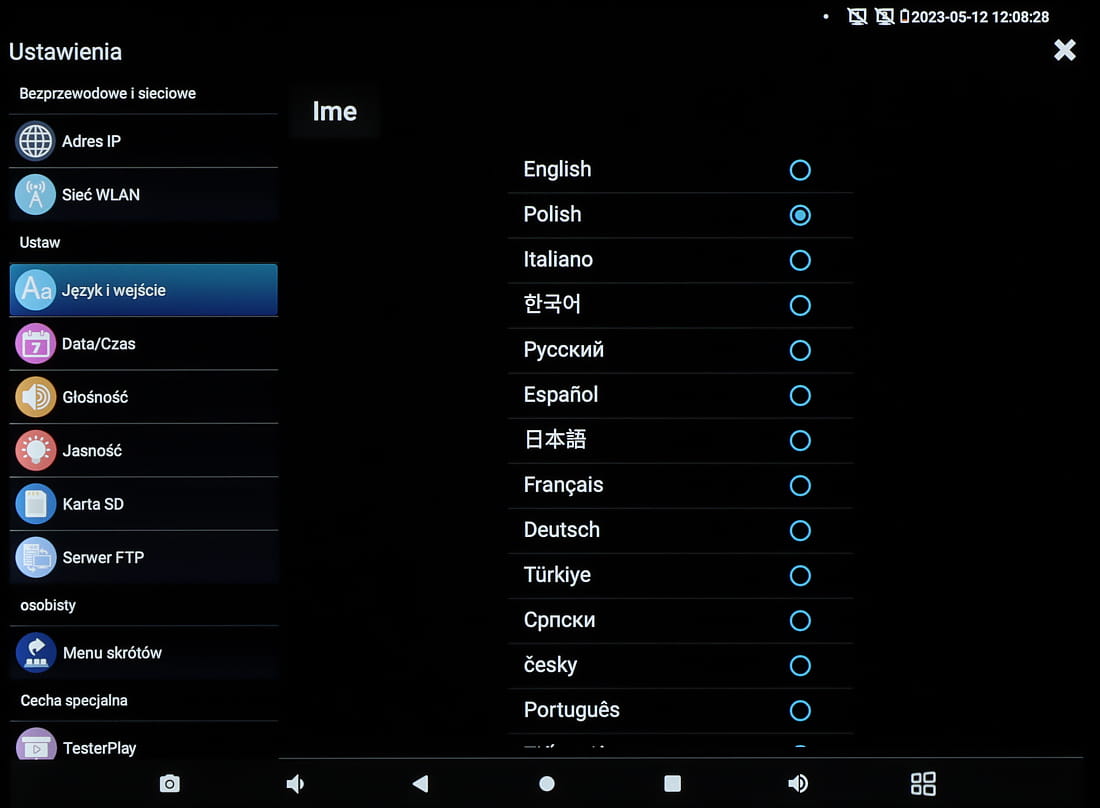
Task: Click the Data/Czas calendar icon
Action: click(x=35, y=344)
